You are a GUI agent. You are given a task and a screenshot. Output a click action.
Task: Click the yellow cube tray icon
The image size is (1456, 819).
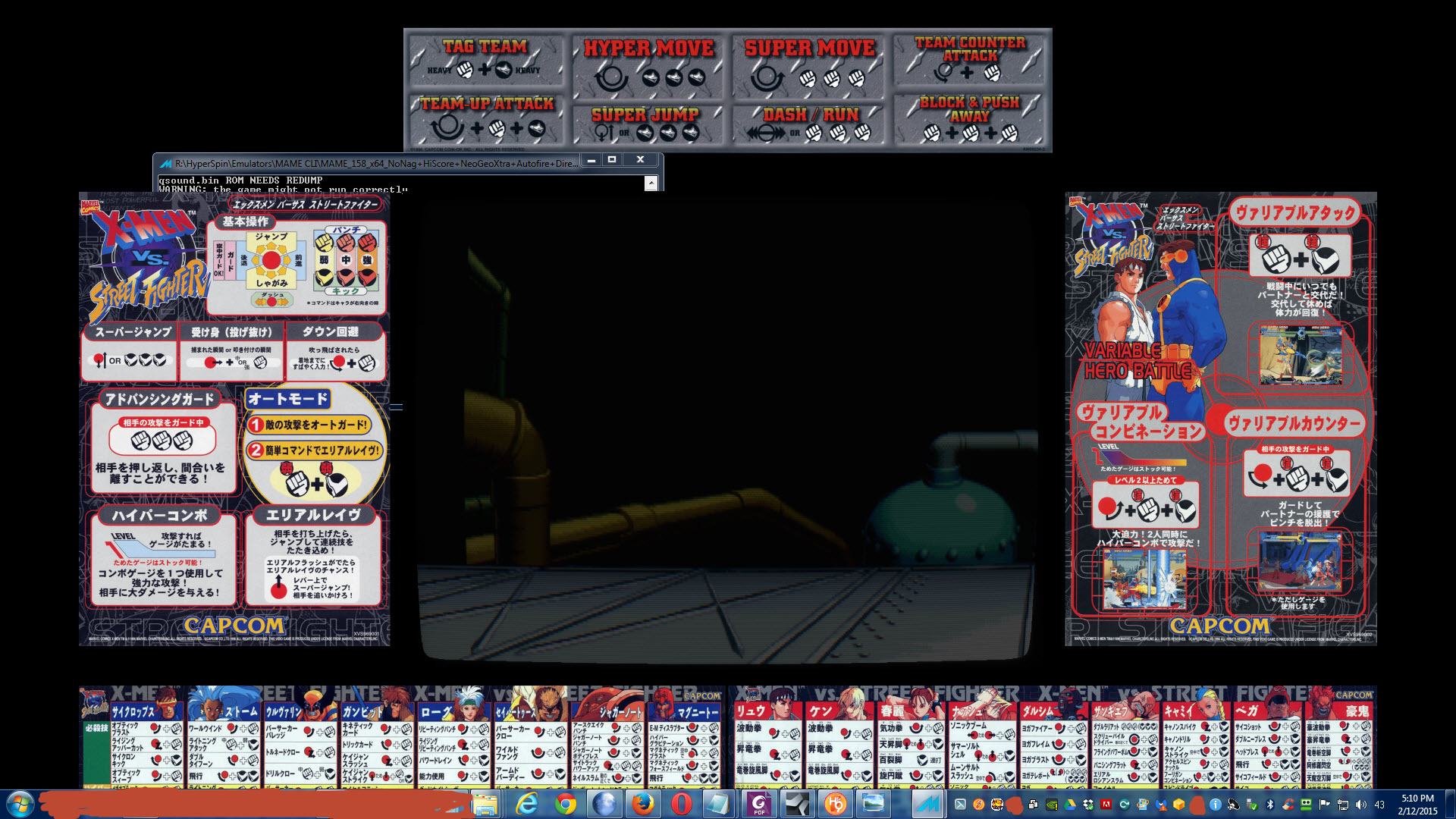tap(1178, 805)
